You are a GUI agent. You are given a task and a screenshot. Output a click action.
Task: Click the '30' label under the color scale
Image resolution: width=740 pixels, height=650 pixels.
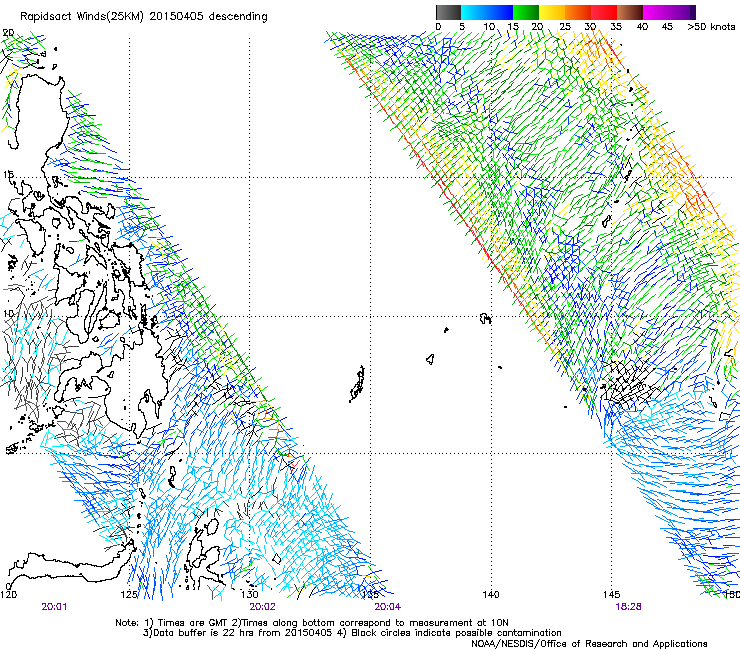(590, 27)
